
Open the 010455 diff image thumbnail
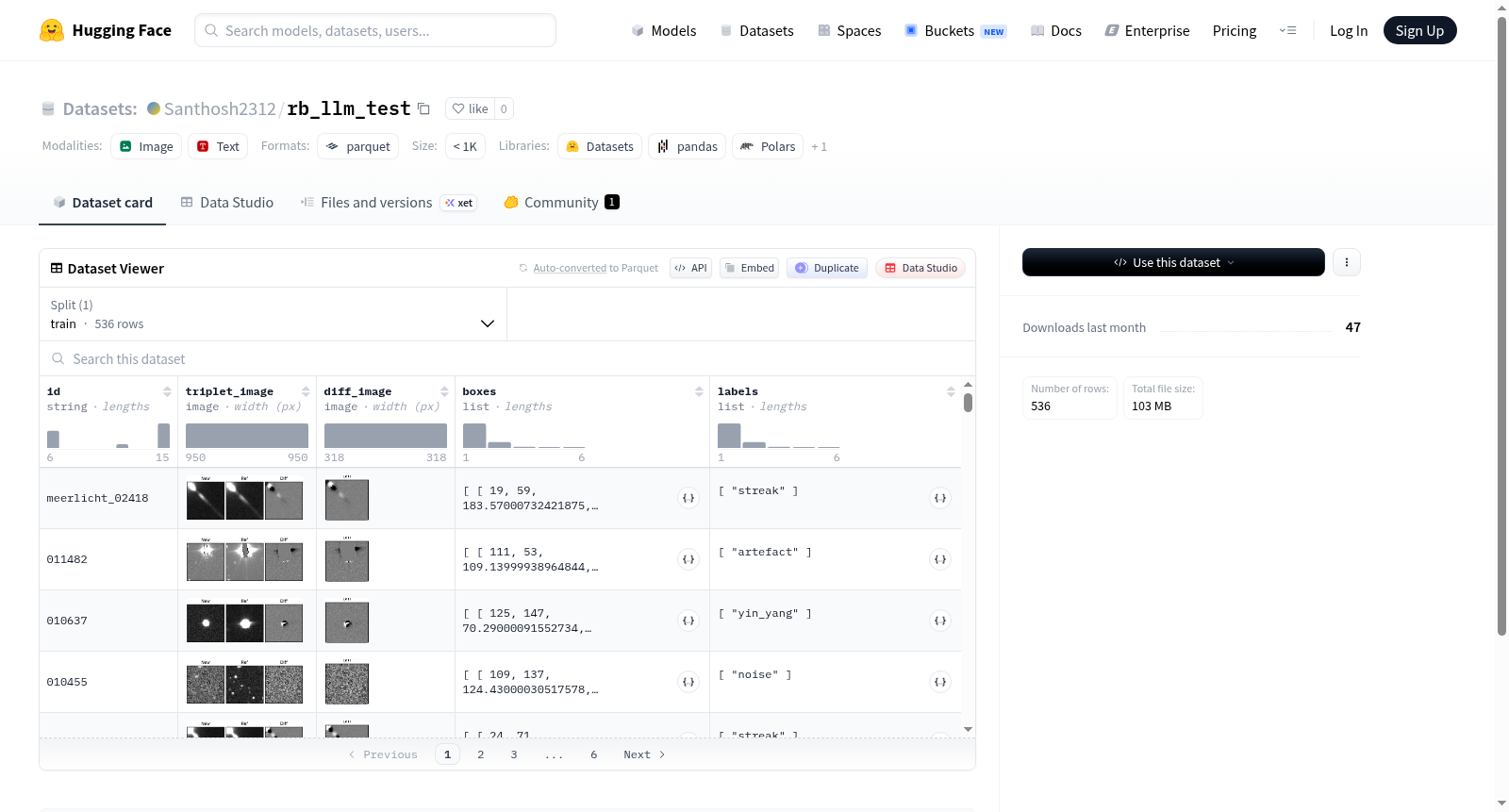click(x=347, y=682)
